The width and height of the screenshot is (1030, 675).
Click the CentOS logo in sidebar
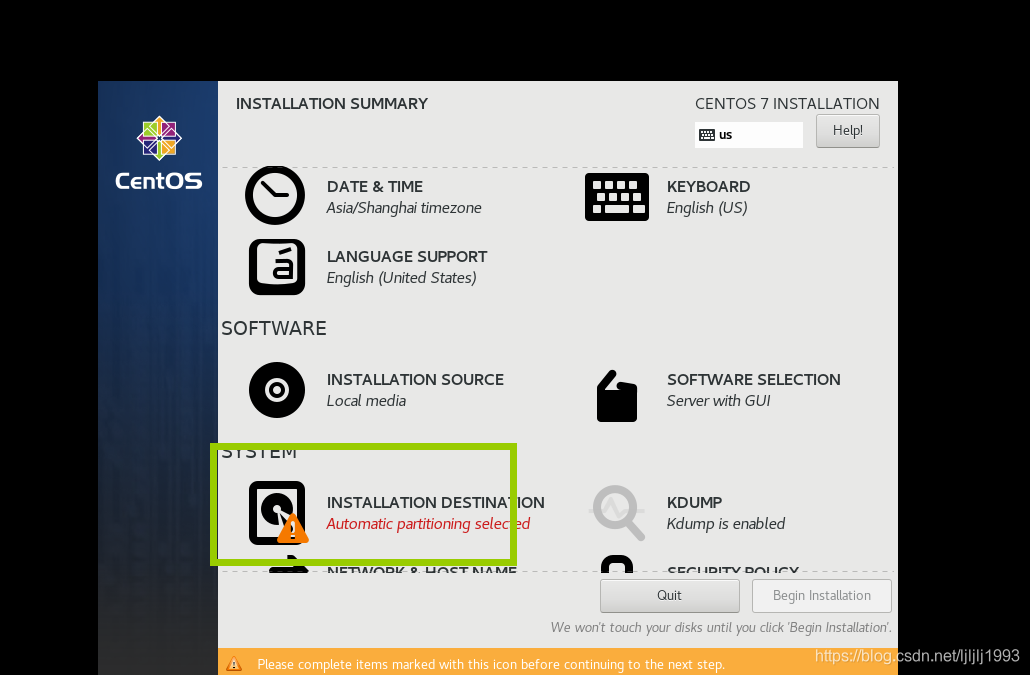pyautogui.click(x=159, y=152)
